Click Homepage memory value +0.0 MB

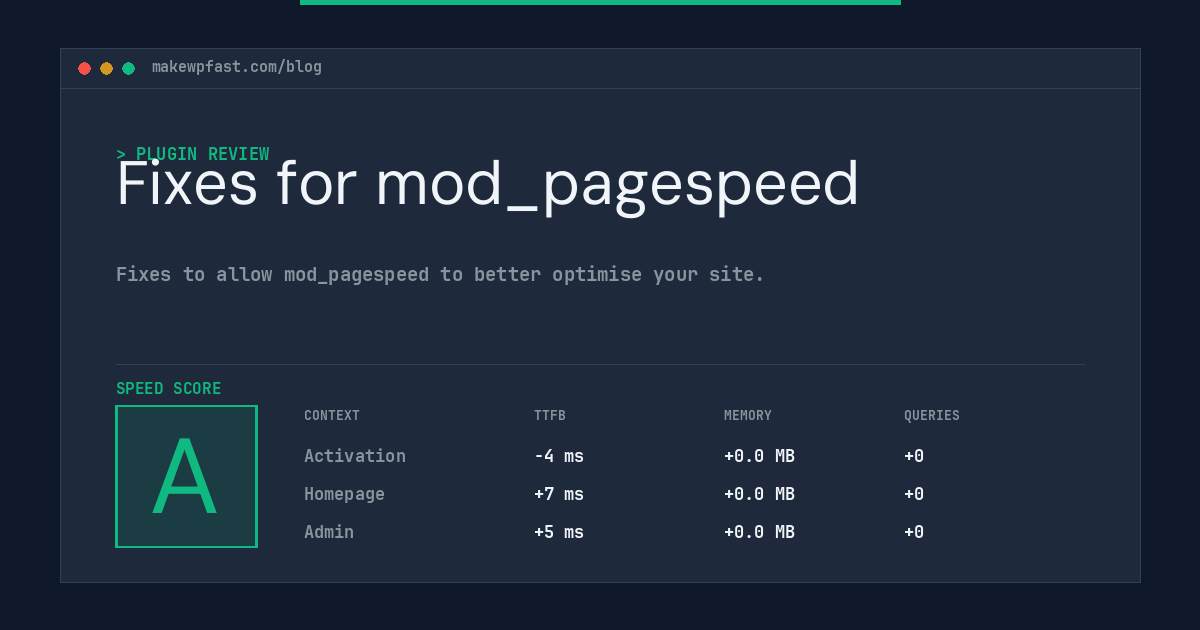[759, 494]
